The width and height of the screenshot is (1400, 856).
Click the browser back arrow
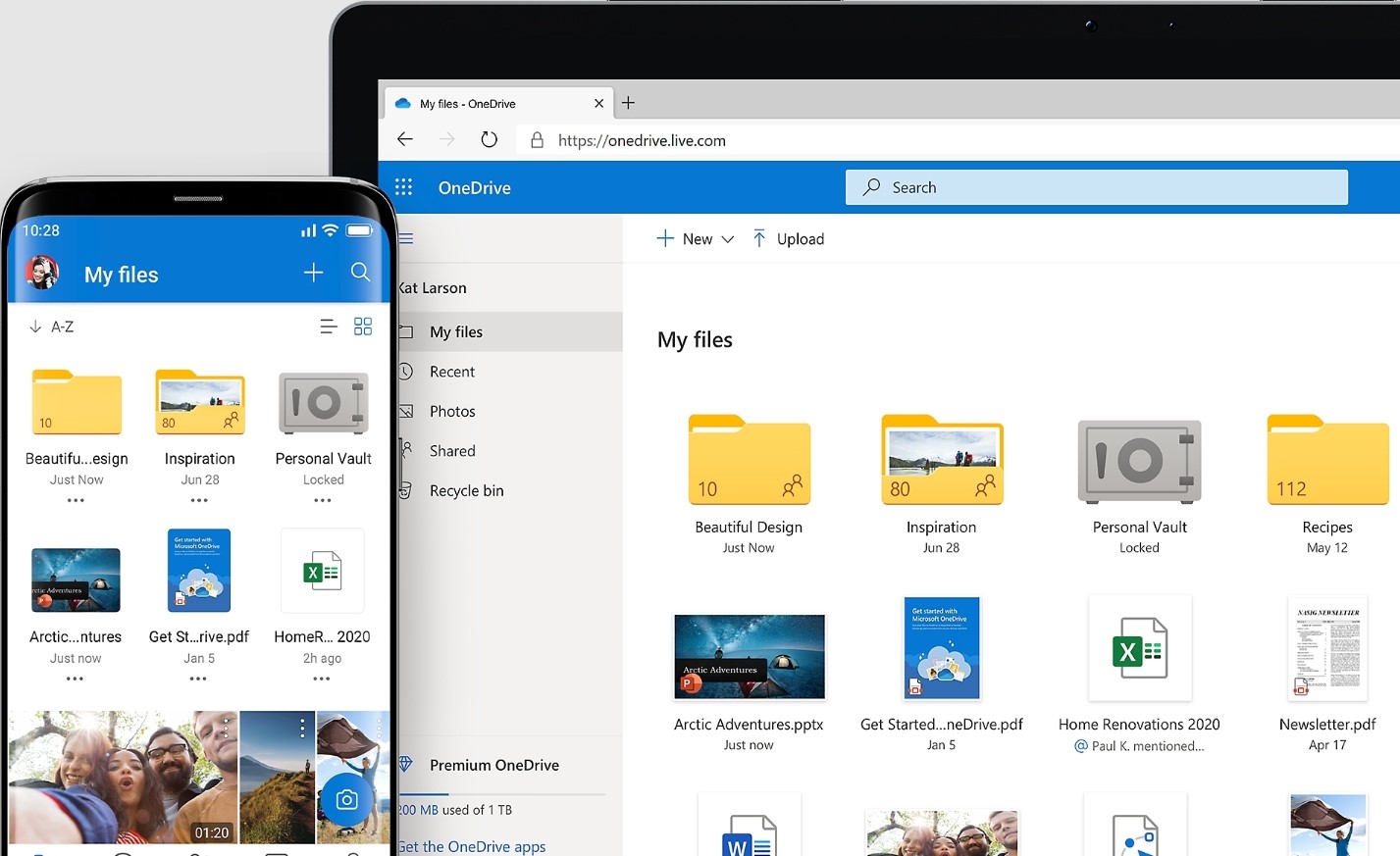pos(405,139)
